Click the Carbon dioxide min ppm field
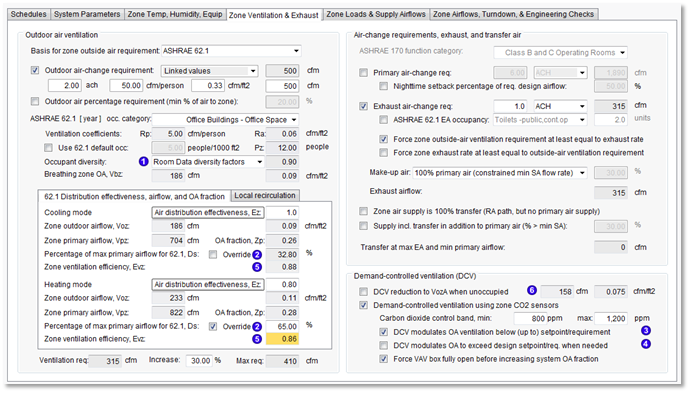Image resolution: width=690 pixels, height=393 pixels. click(x=530, y=318)
